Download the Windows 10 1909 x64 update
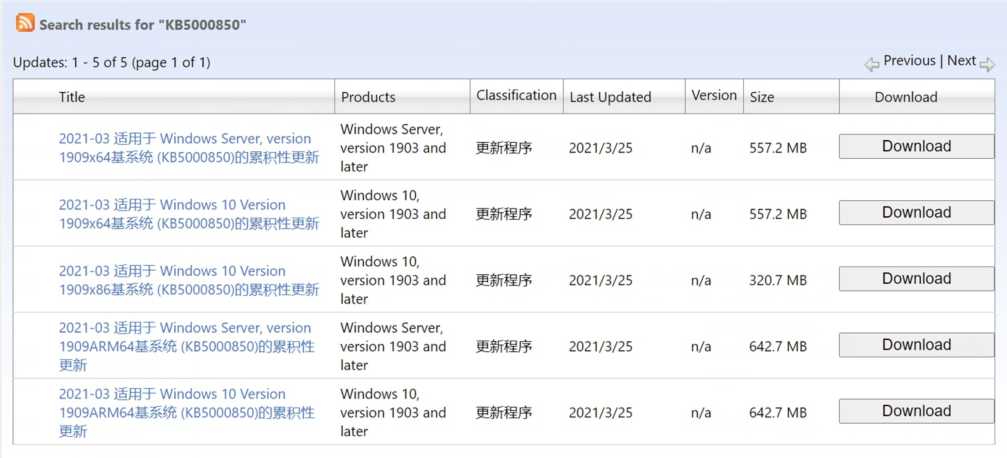1007x458 pixels. (916, 213)
